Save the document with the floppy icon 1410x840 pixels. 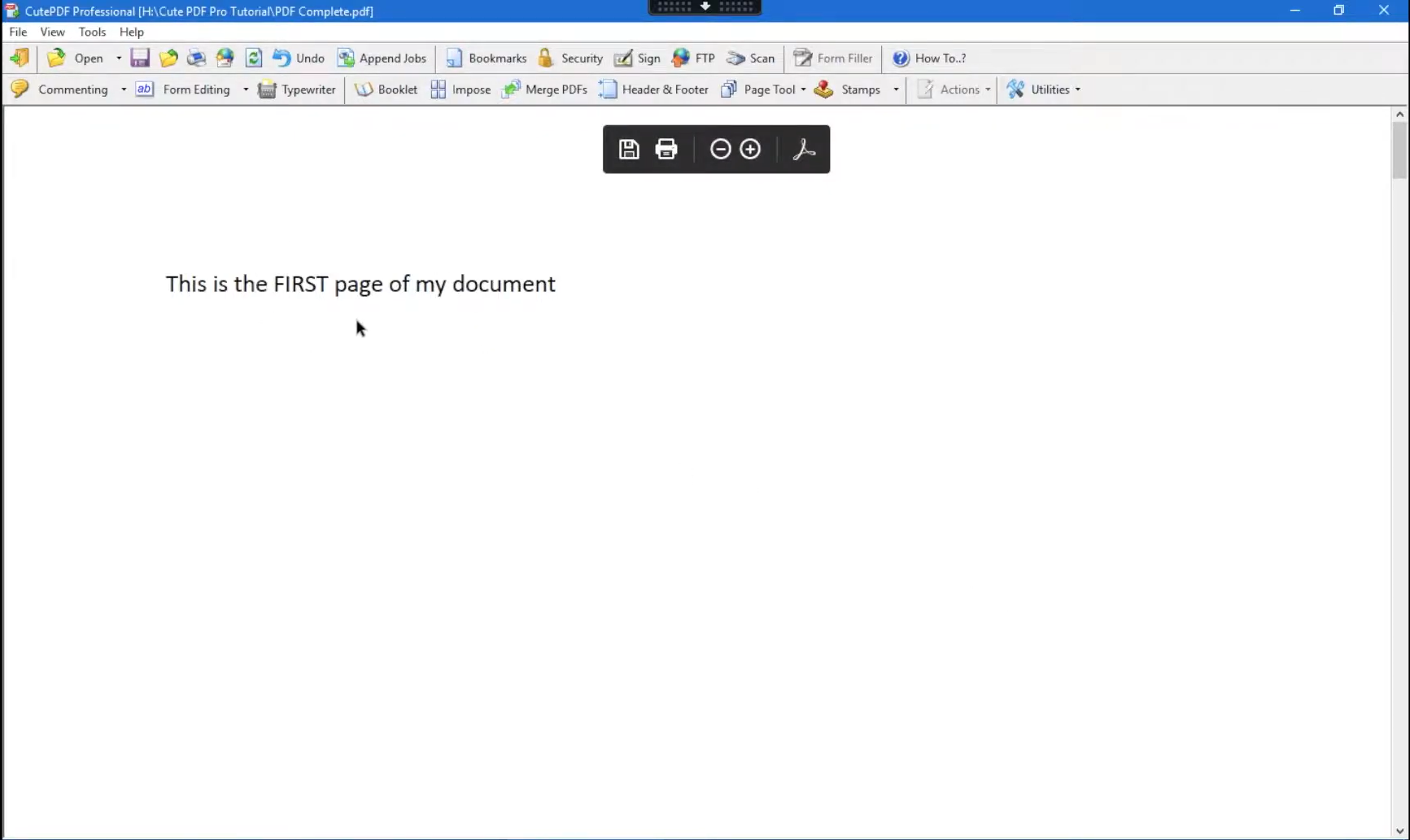click(140, 58)
